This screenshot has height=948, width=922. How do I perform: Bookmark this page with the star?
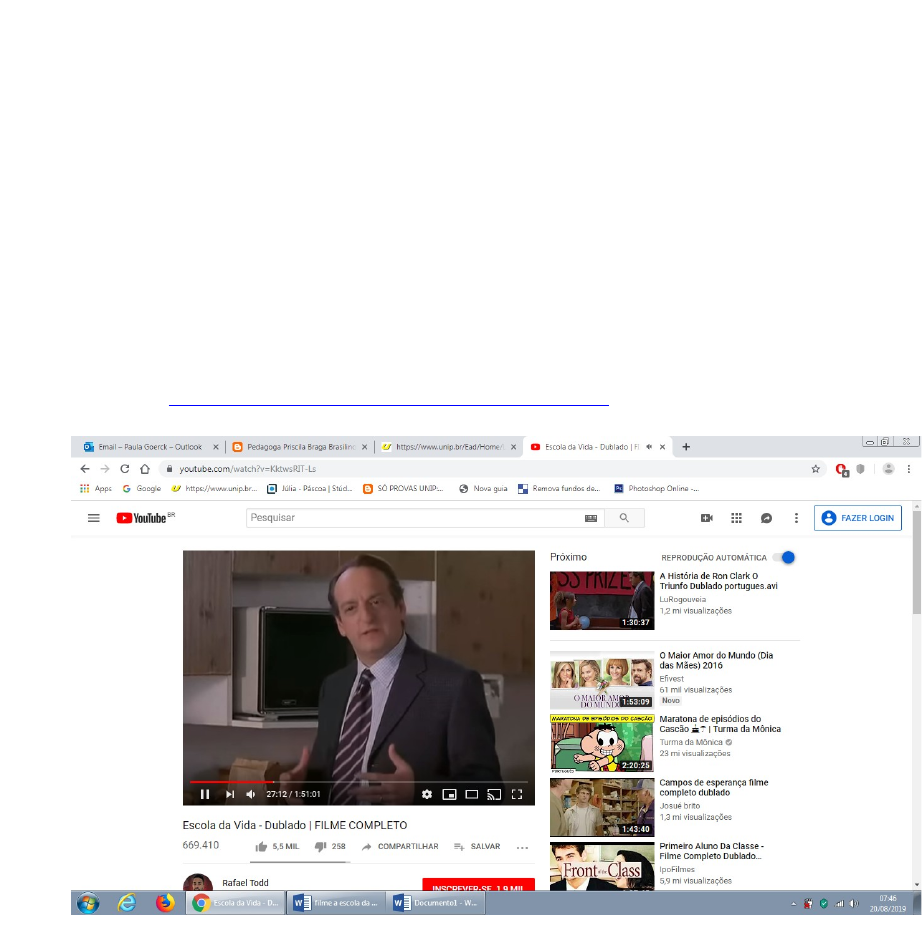[x=815, y=469]
